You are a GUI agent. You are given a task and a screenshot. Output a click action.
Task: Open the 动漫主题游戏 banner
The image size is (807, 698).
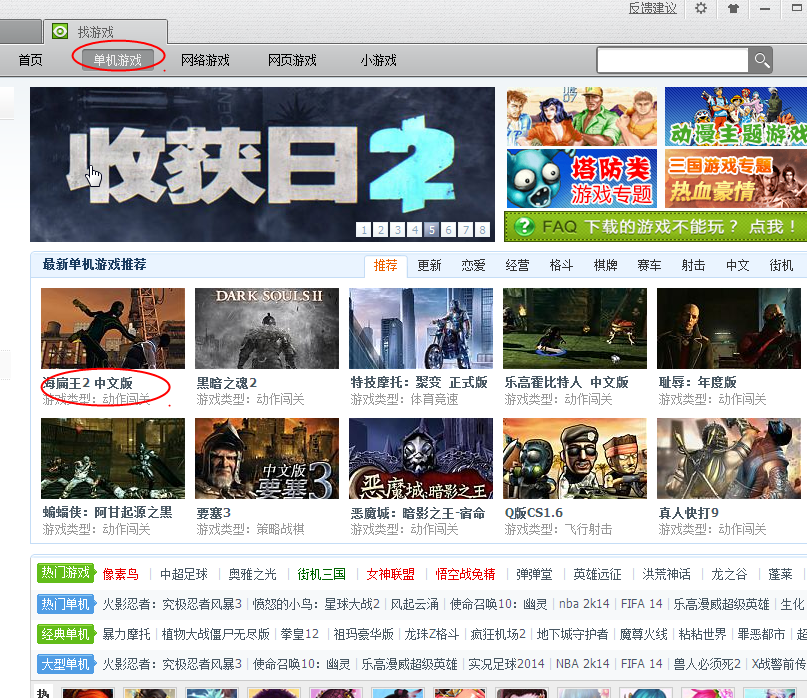[736, 116]
